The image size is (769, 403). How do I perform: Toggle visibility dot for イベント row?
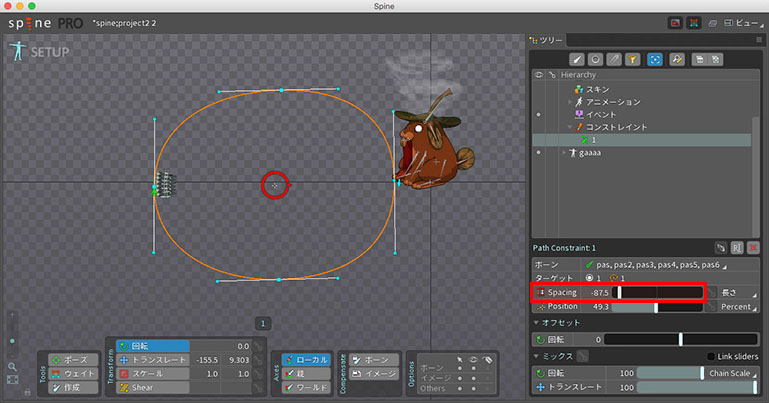click(x=538, y=115)
